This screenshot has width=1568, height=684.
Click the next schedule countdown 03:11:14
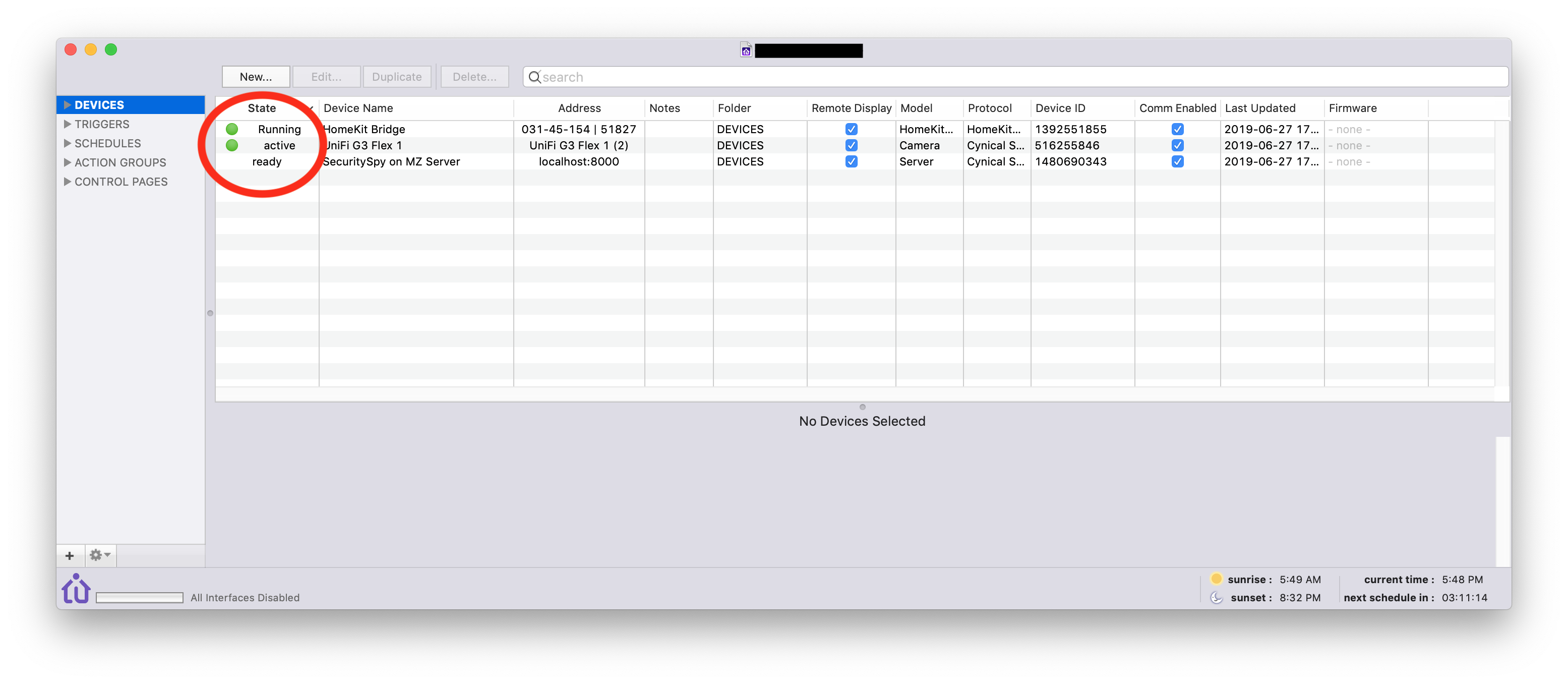[1465, 598]
